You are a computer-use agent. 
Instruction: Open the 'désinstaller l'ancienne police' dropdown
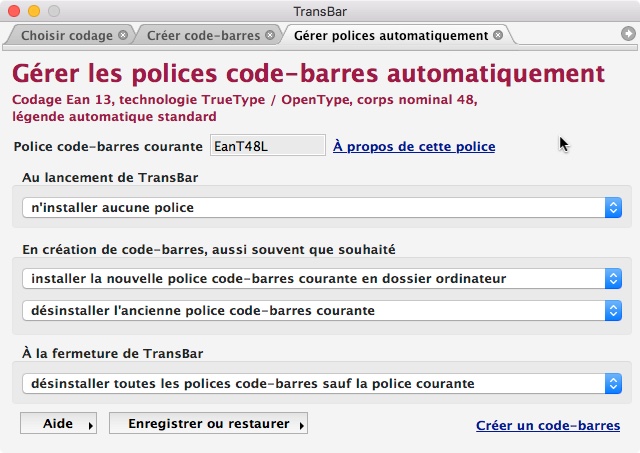point(321,310)
